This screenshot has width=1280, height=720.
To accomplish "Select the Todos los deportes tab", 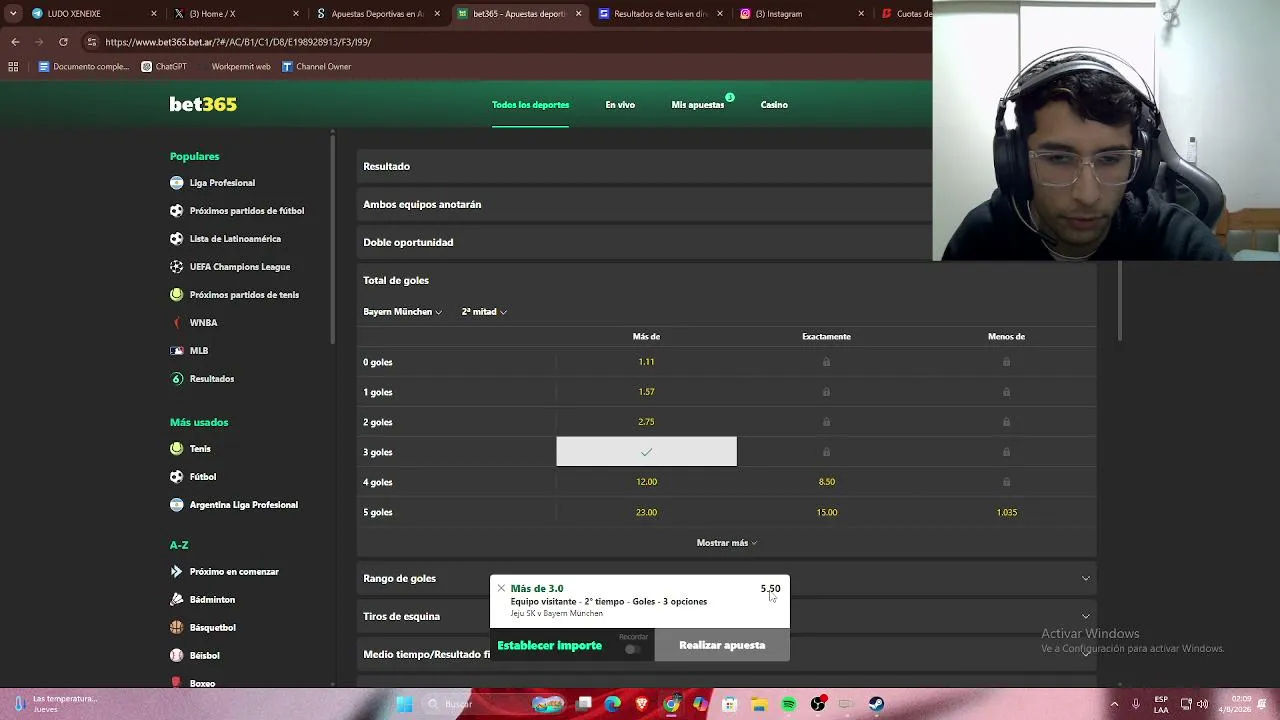I will click(530, 105).
